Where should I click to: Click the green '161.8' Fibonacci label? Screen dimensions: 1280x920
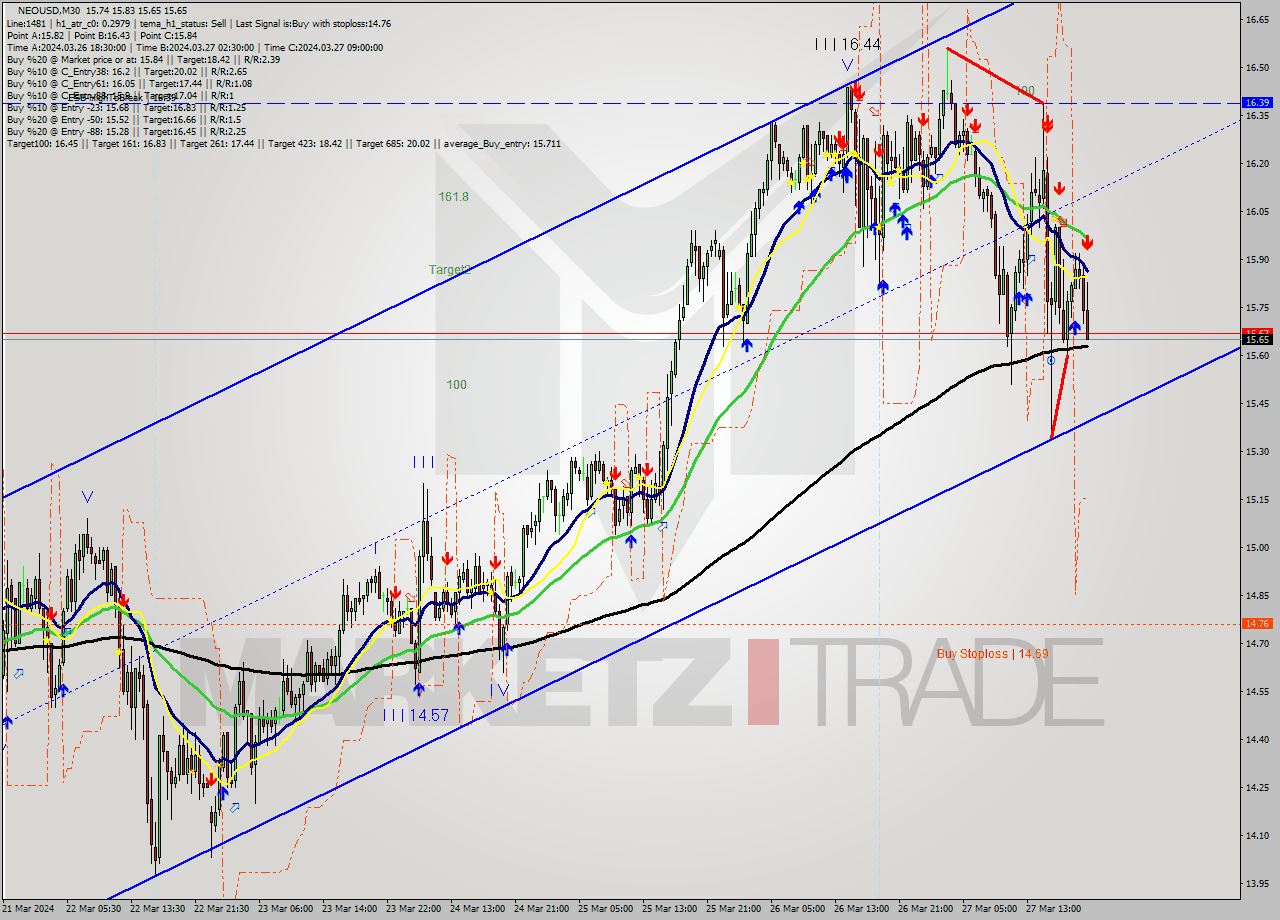tap(453, 197)
